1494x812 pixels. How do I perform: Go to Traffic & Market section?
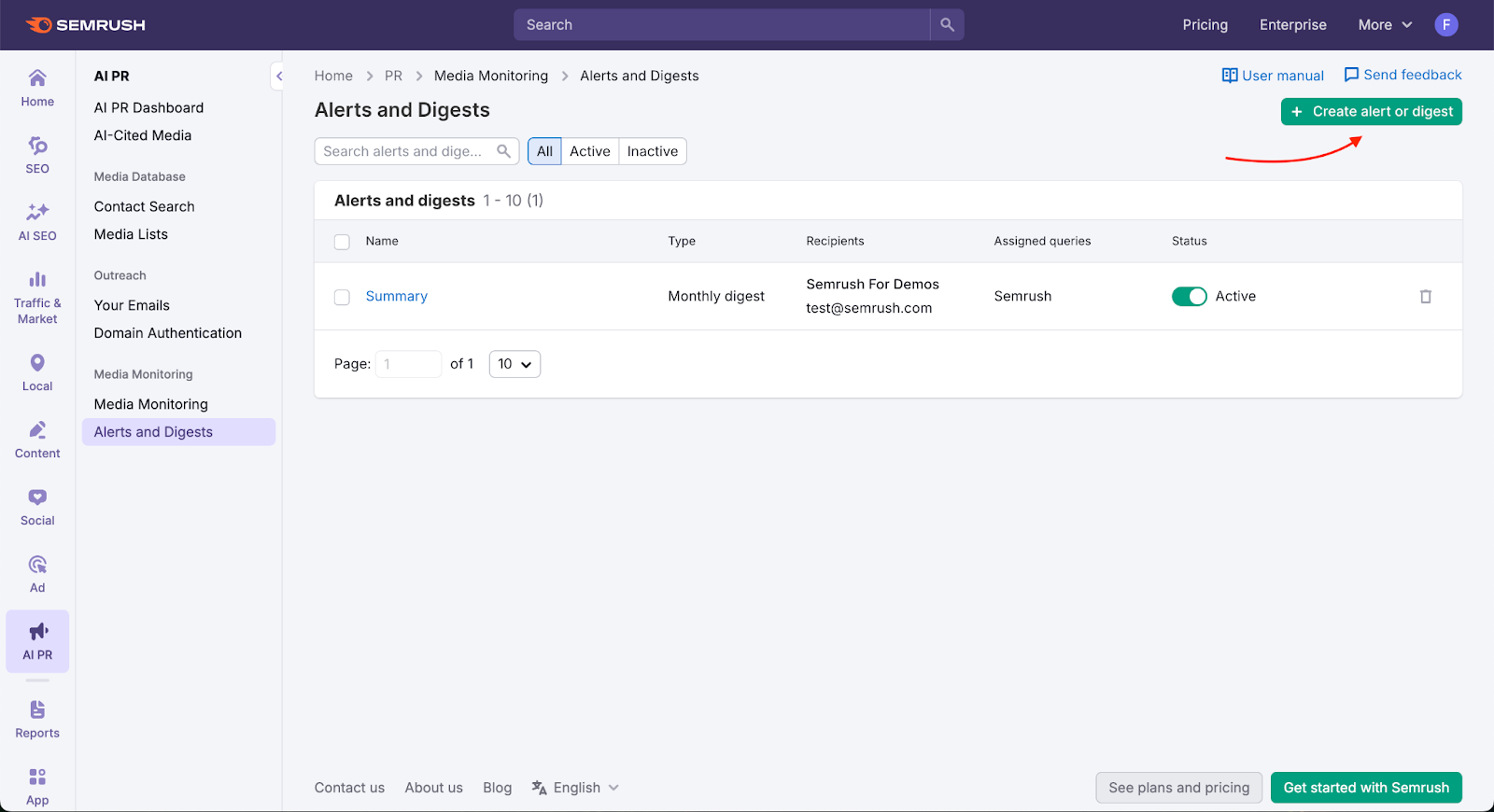37,297
